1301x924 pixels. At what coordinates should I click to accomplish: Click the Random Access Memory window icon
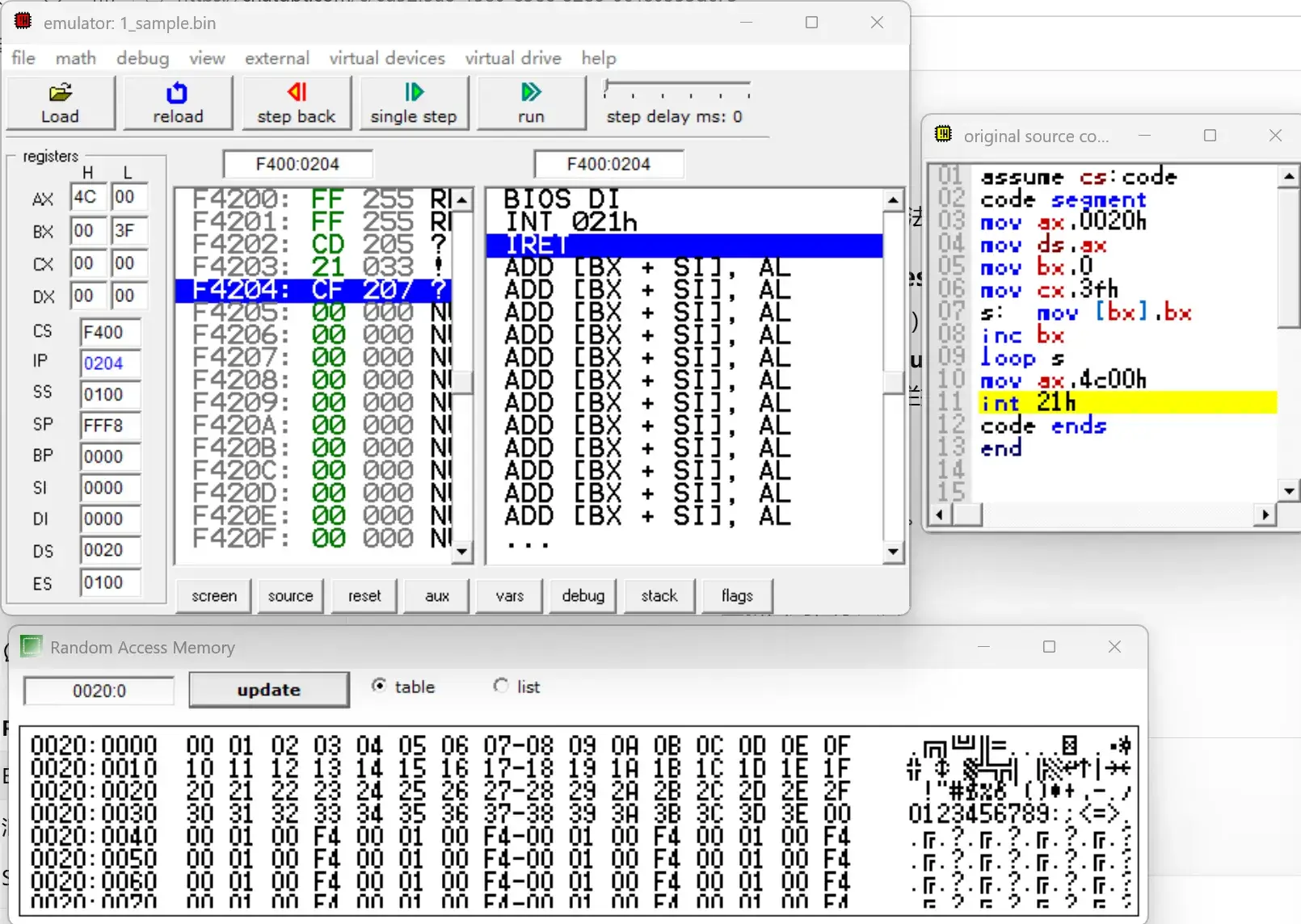click(31, 646)
